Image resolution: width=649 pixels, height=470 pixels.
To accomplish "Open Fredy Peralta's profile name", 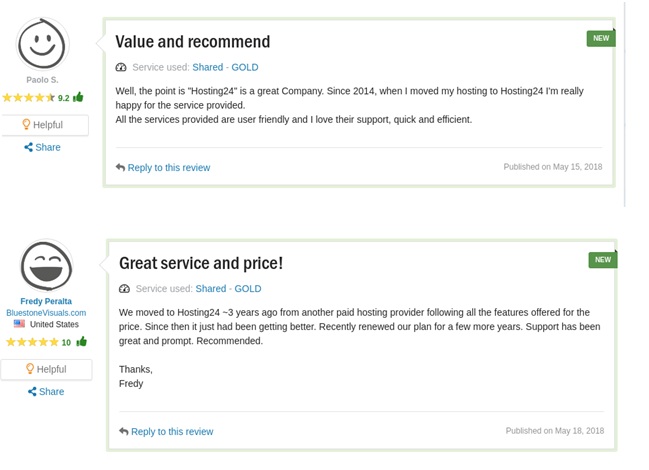I will (x=46, y=301).
